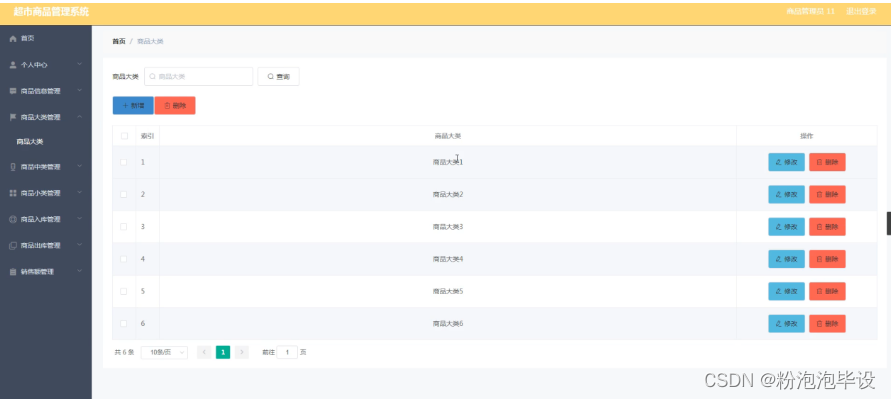The image size is (891, 399).
Task: Click the 操作 column header
Action: pyautogui.click(x=806, y=136)
